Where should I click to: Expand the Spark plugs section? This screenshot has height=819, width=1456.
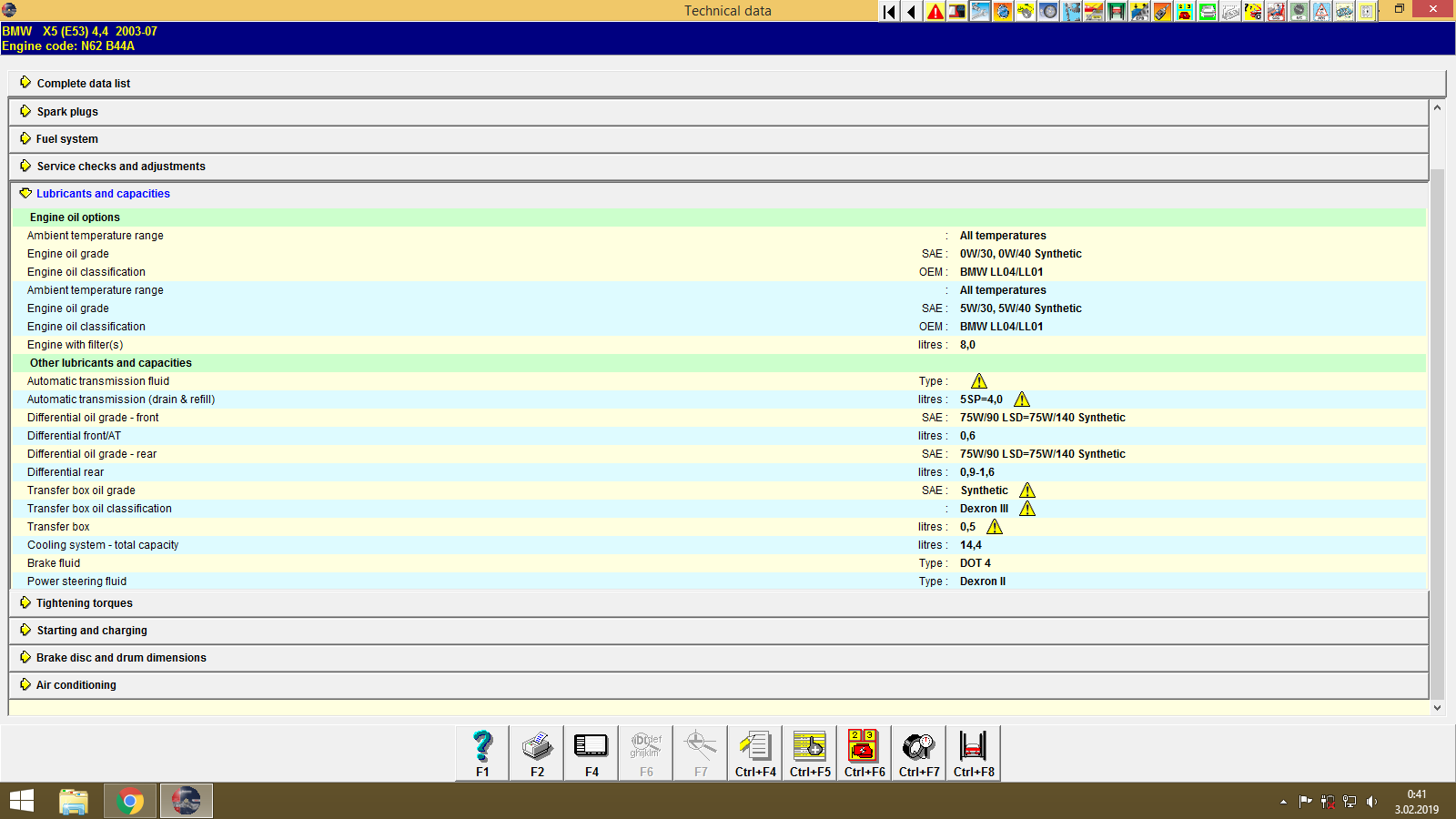[x=66, y=111]
